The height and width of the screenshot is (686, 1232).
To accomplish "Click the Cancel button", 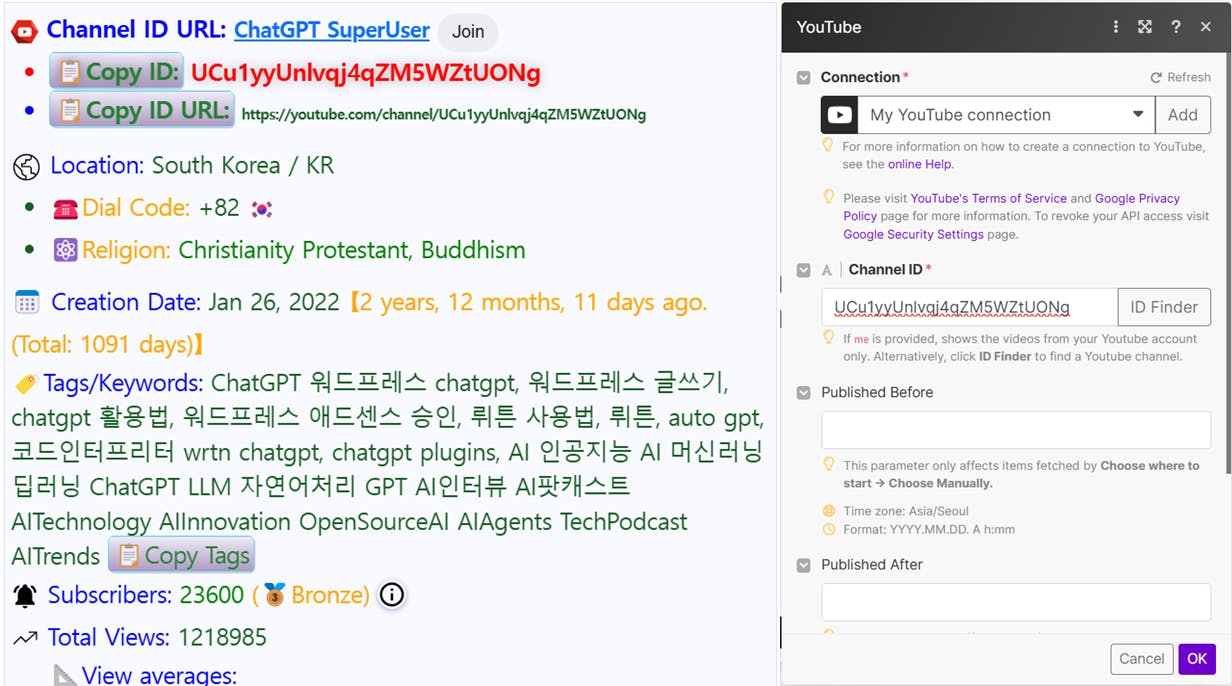I will click(1142, 659).
